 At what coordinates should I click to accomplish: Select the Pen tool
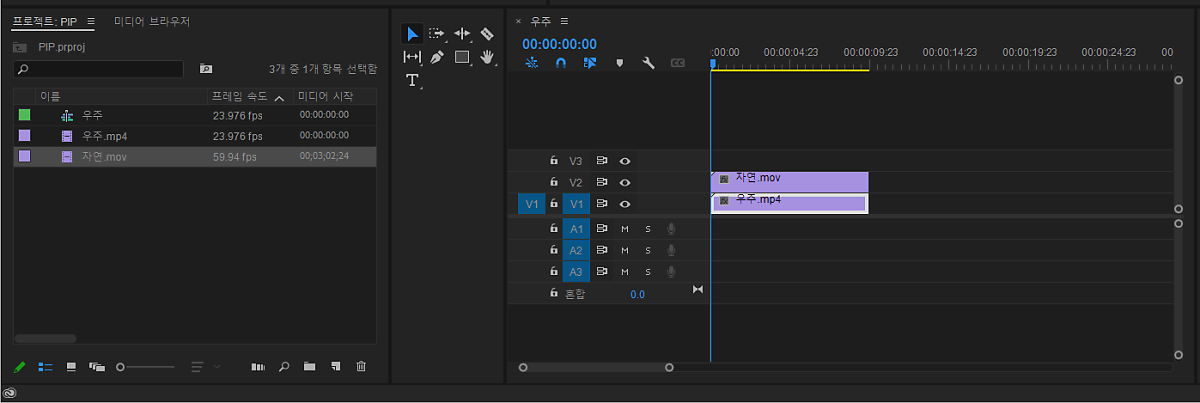pyautogui.click(x=437, y=58)
